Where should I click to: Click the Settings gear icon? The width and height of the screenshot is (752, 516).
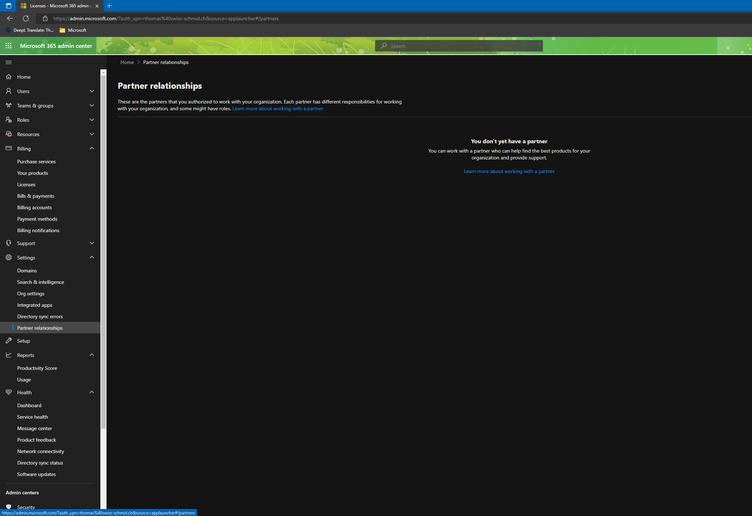[9, 258]
